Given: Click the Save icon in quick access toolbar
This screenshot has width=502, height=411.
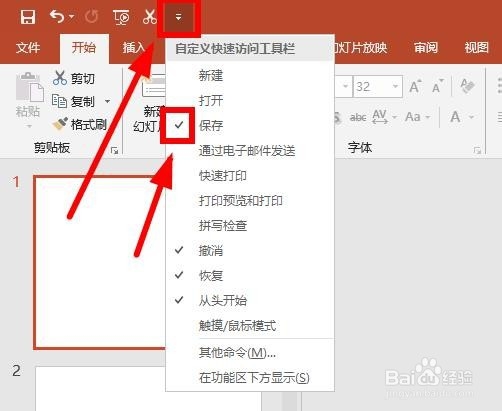Looking at the screenshot, I should (28, 17).
